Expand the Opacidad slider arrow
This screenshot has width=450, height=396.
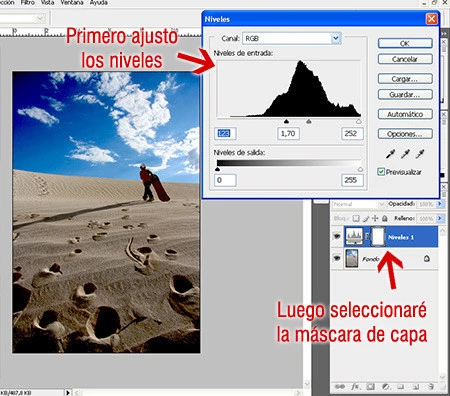[440, 203]
